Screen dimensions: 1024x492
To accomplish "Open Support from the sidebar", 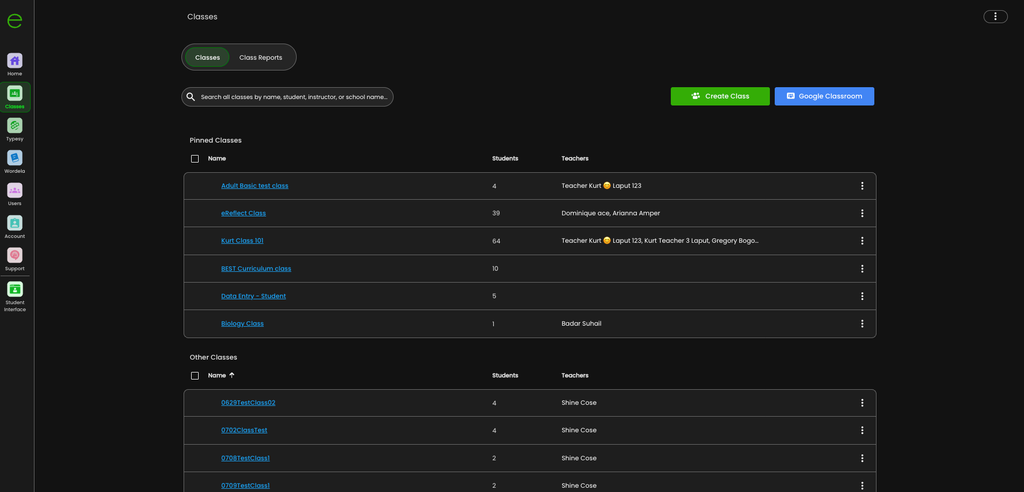I will [14, 259].
